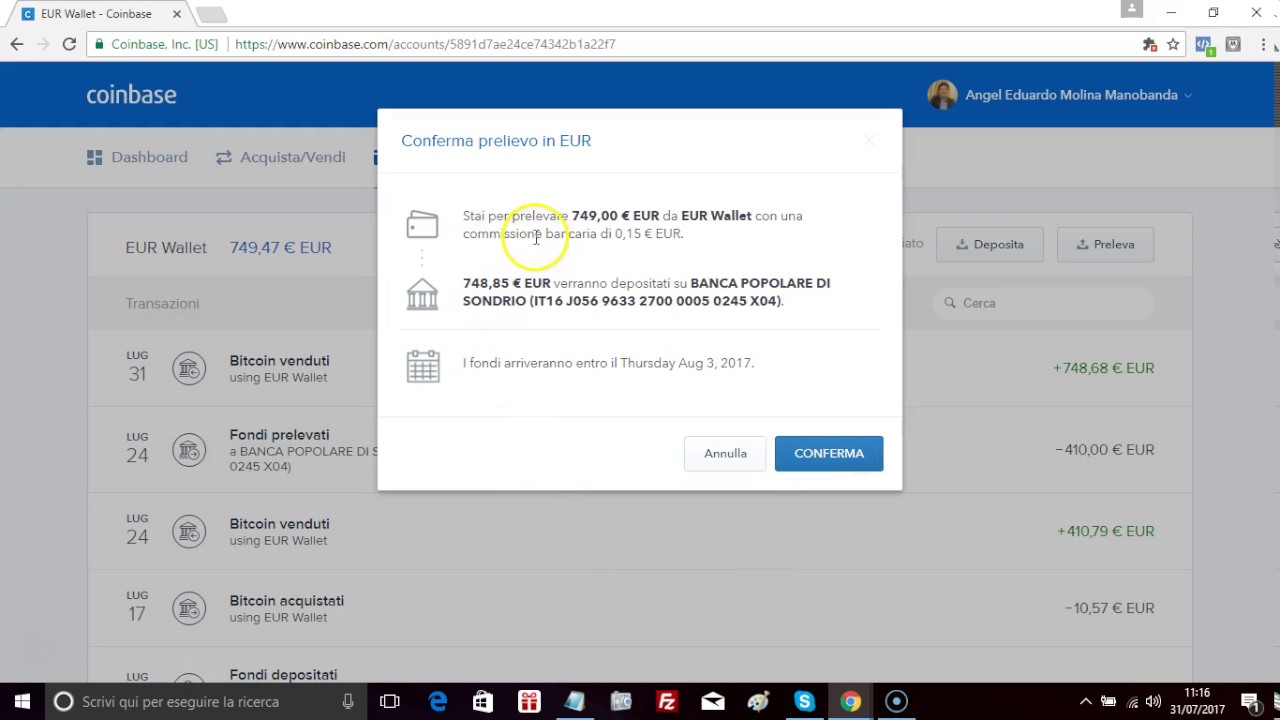
Task: Click the +410,79 € EUR amount
Action: click(1105, 531)
